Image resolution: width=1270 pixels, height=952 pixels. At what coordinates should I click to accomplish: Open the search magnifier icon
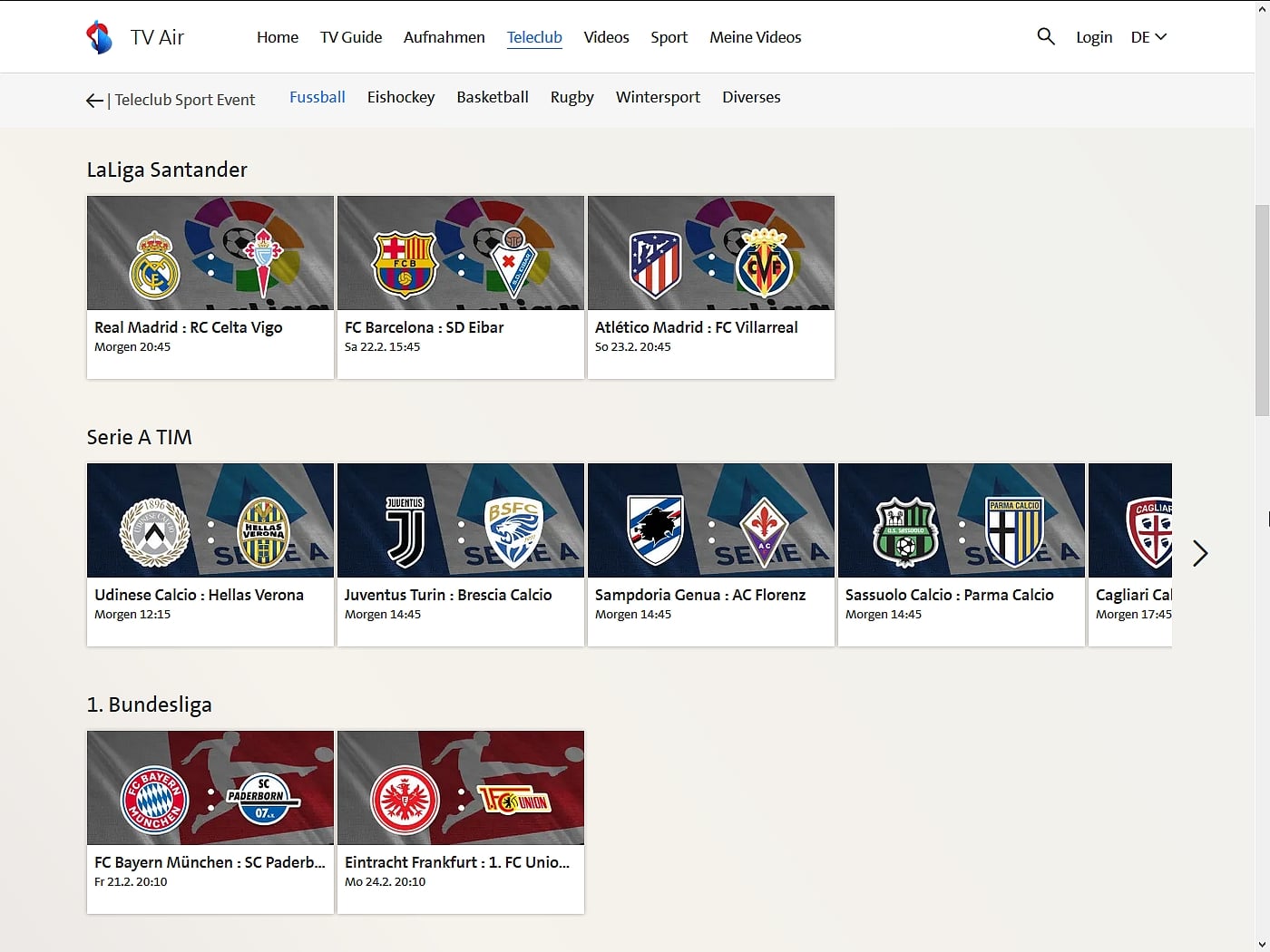(x=1046, y=36)
